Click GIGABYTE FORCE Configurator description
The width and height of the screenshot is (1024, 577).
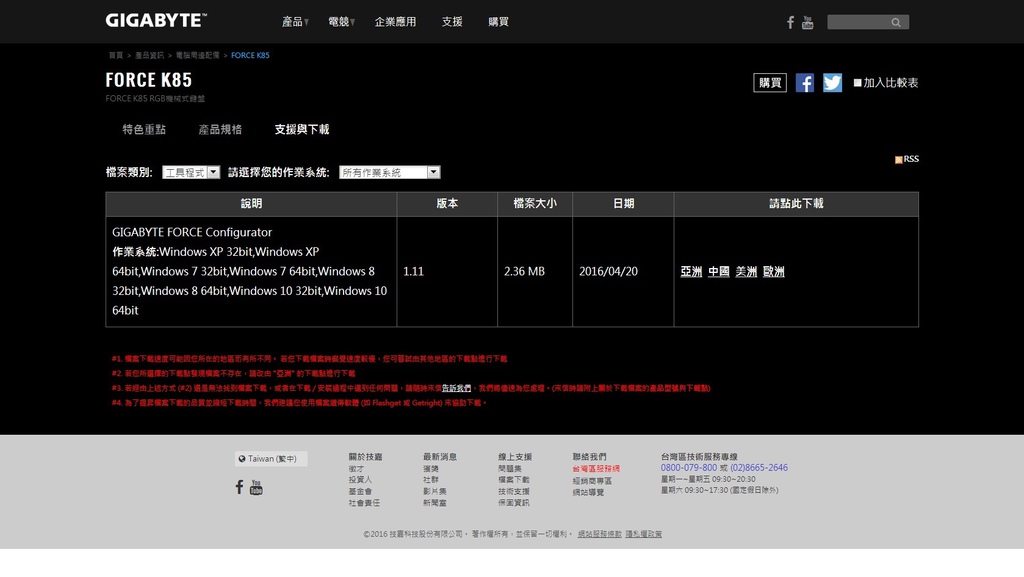192,232
